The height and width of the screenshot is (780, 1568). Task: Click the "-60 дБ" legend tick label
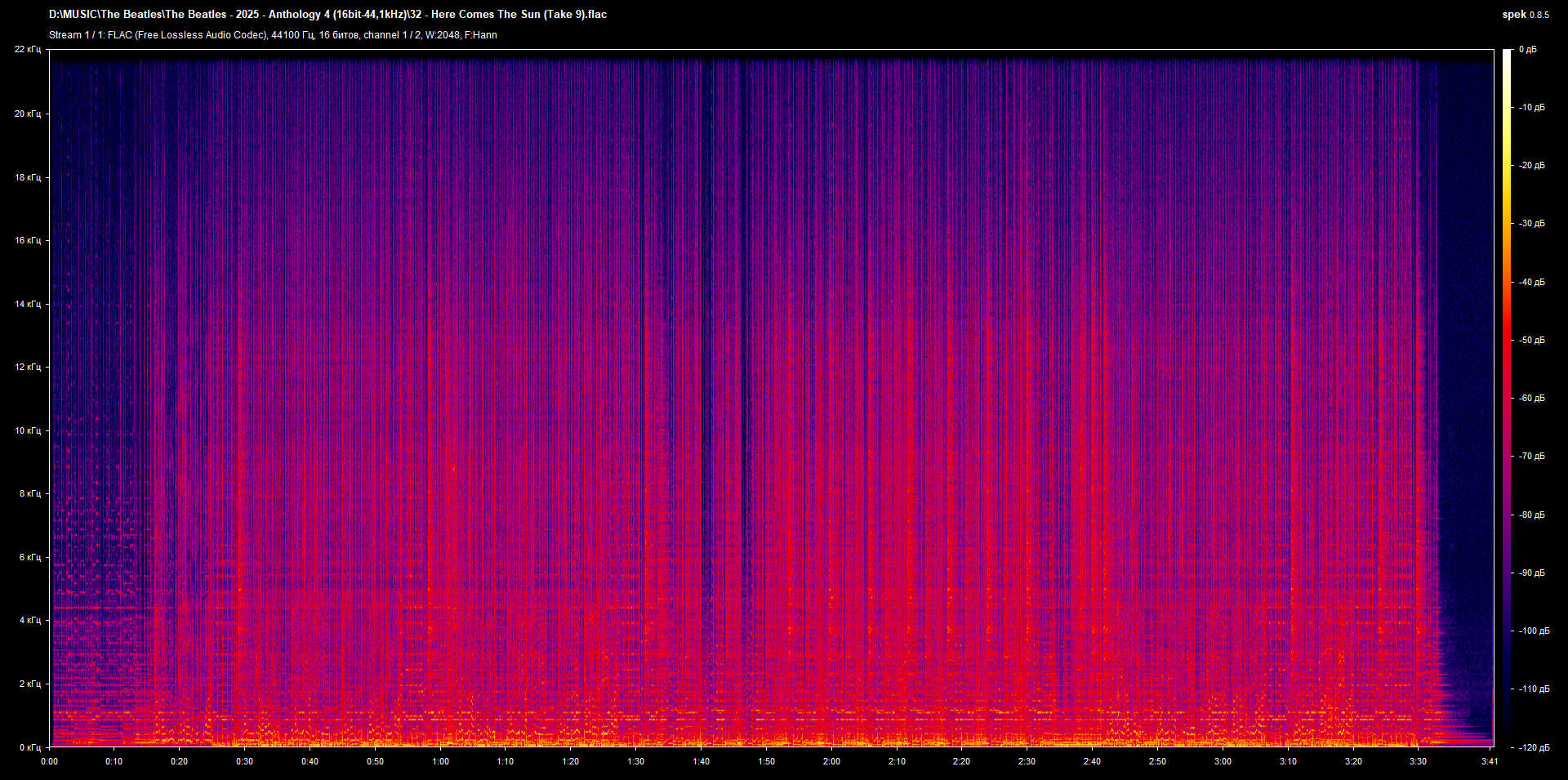[1532, 399]
